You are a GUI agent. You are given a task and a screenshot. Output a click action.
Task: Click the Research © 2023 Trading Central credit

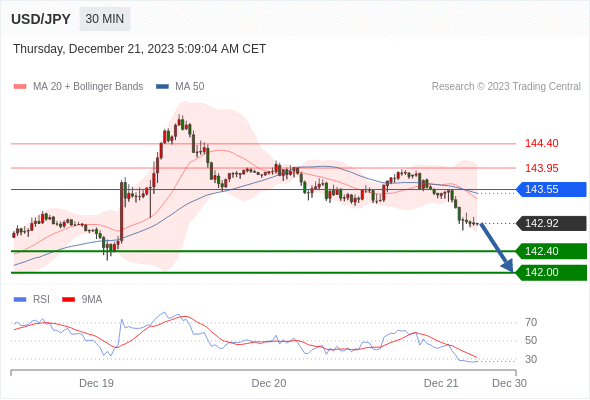pyautogui.click(x=506, y=87)
